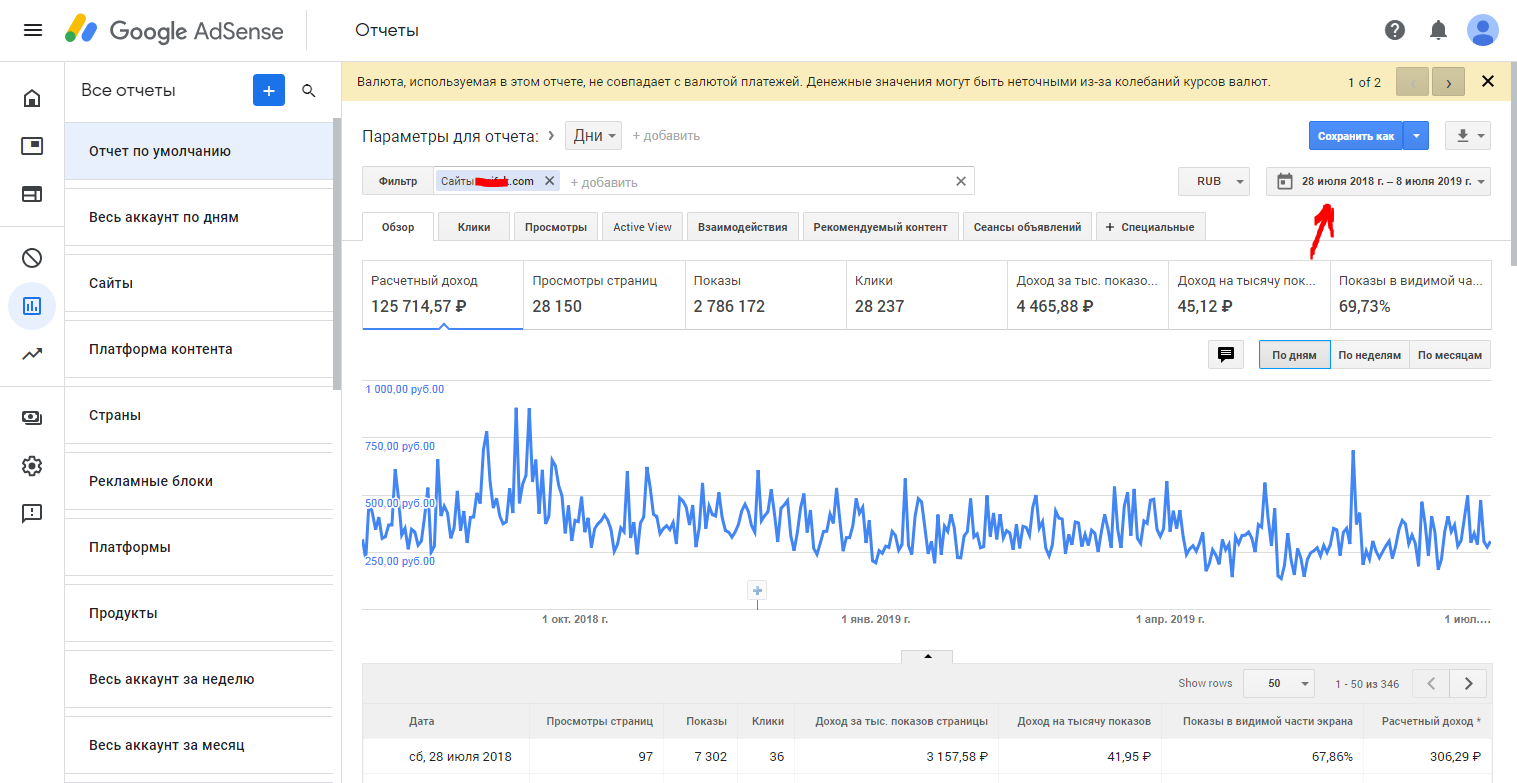The image size is (1517, 783).
Task: Open the date range picker
Action: click(1378, 182)
